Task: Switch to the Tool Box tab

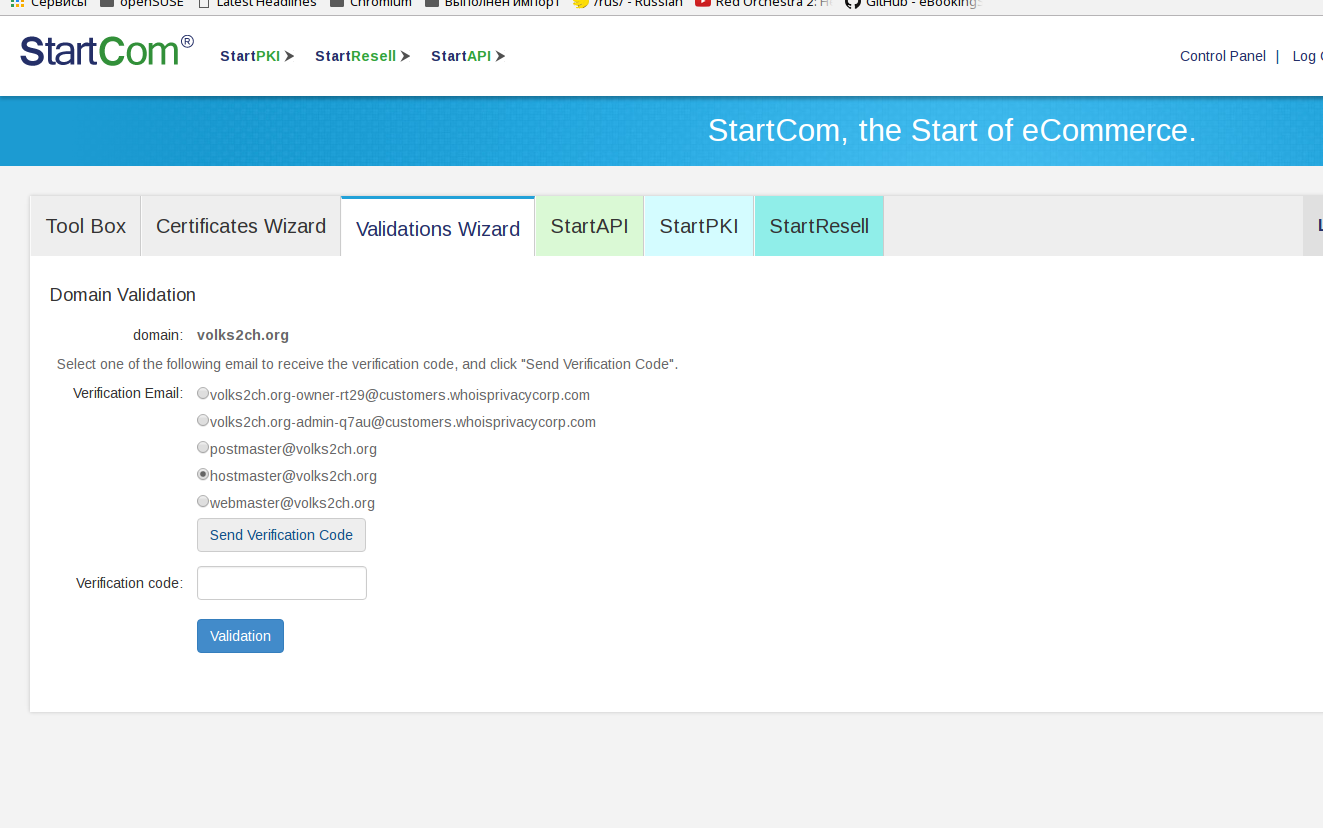Action: 86,226
